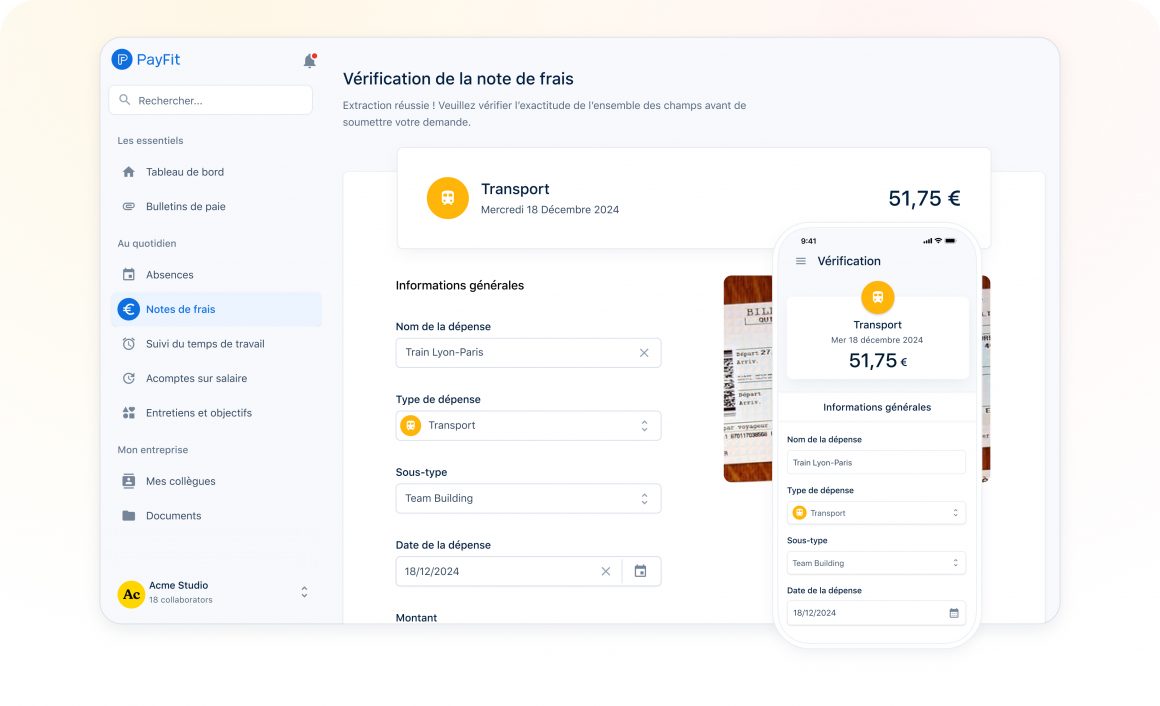Open Suivi du temps de travail
This screenshot has width=1160, height=706.
(205, 344)
